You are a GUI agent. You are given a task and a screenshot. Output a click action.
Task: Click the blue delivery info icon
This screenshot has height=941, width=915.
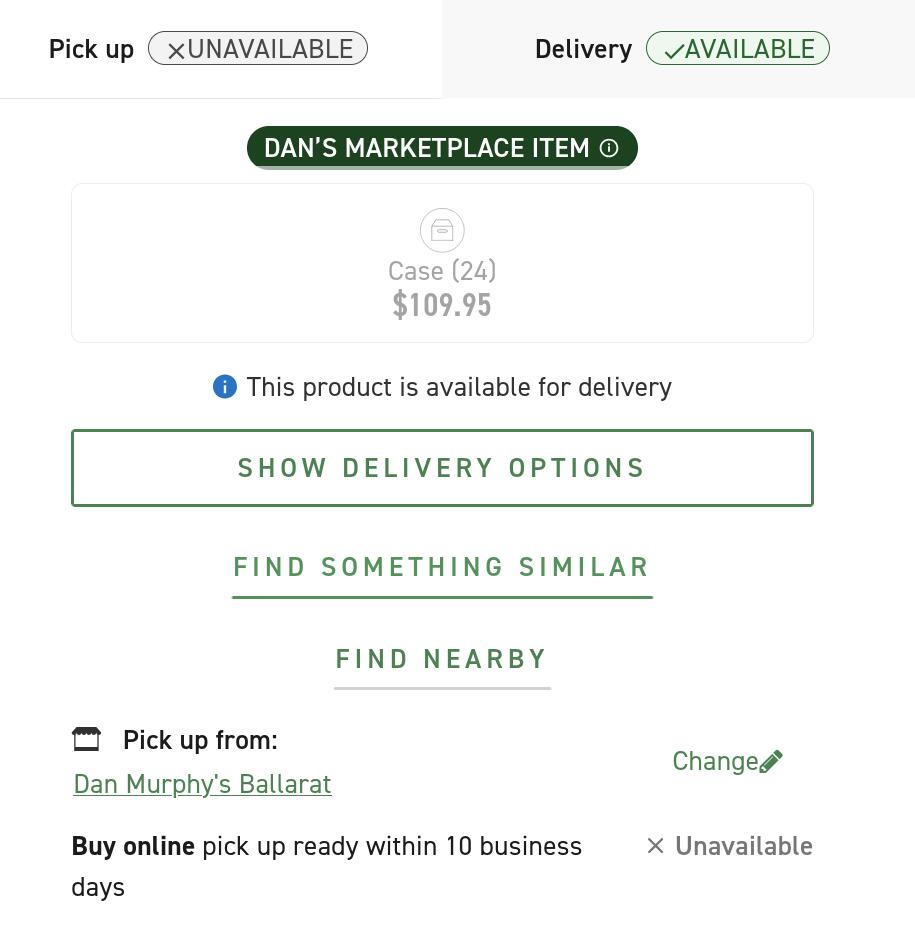(x=225, y=387)
